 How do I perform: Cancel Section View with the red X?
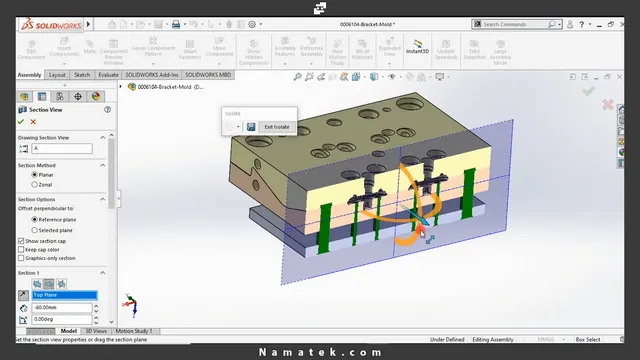33,122
